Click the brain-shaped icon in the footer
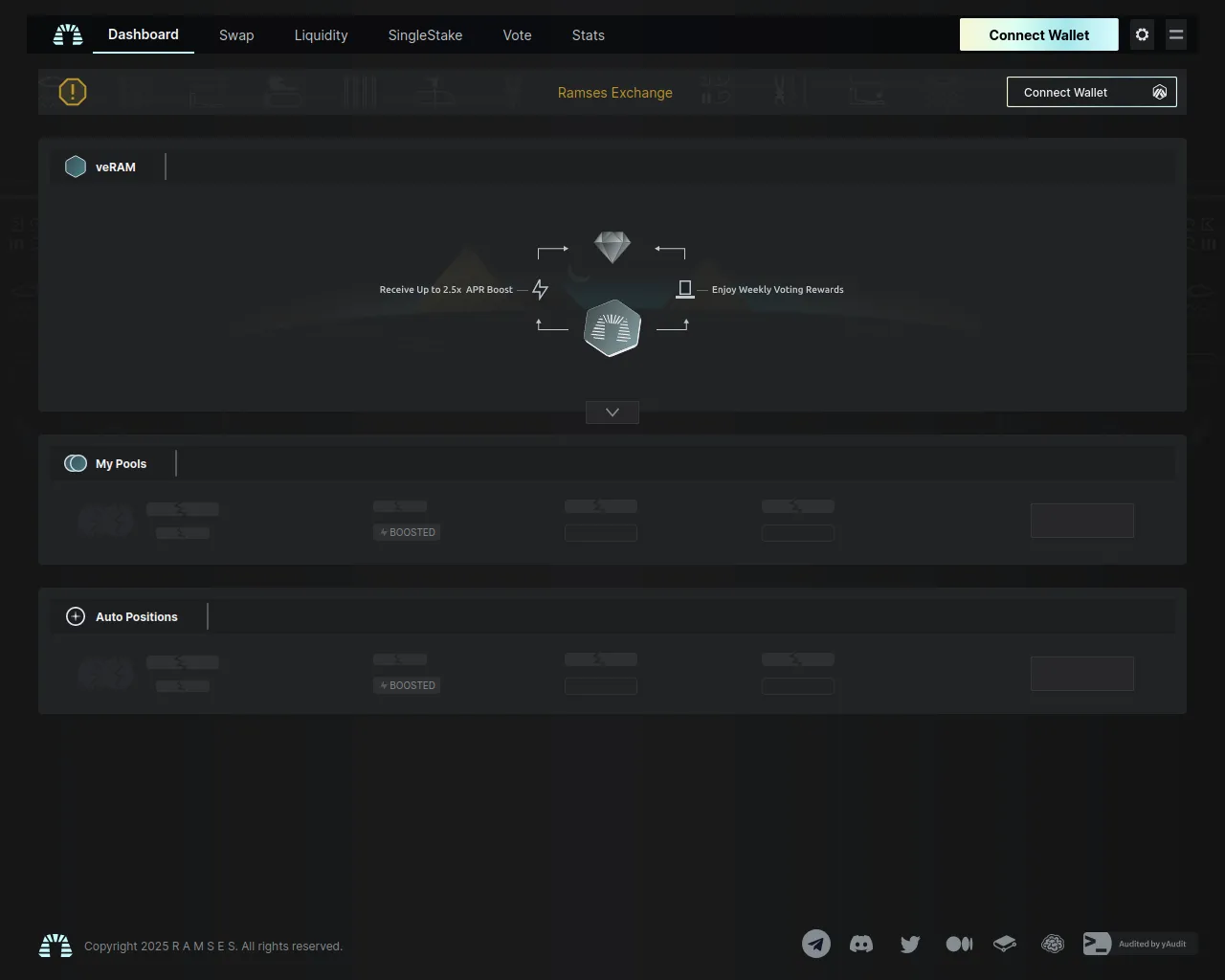 [1053, 944]
